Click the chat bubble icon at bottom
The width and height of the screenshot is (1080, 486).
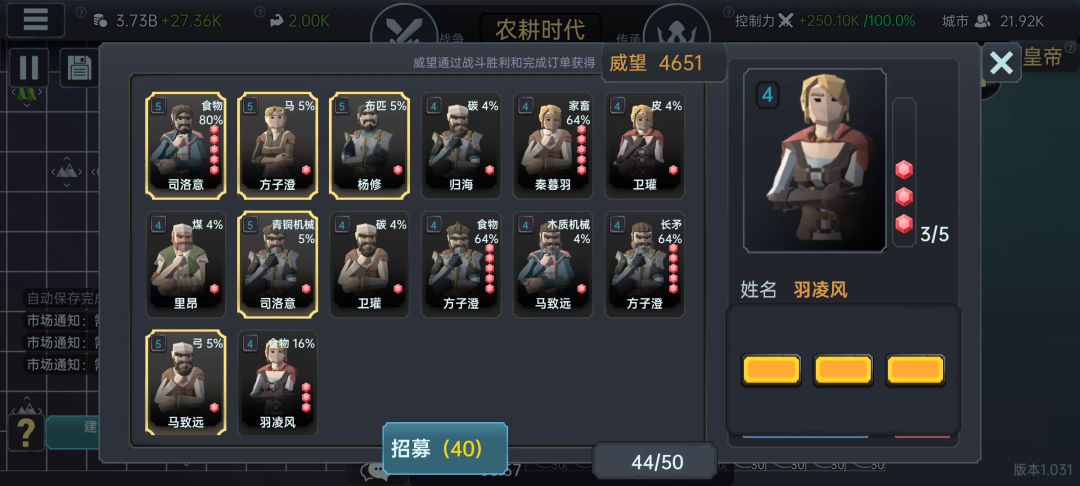[375, 469]
